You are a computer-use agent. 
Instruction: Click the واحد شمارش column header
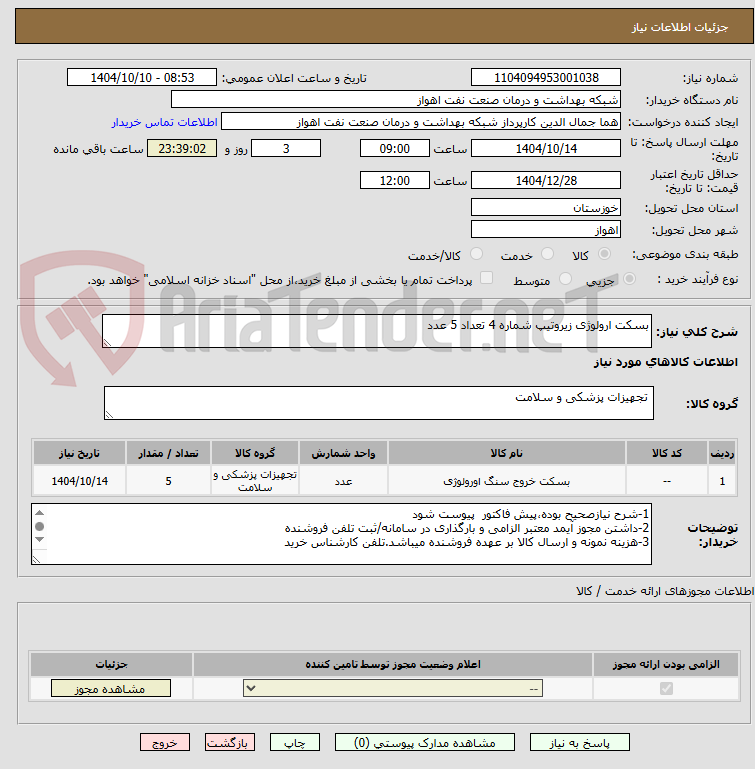pos(343,453)
